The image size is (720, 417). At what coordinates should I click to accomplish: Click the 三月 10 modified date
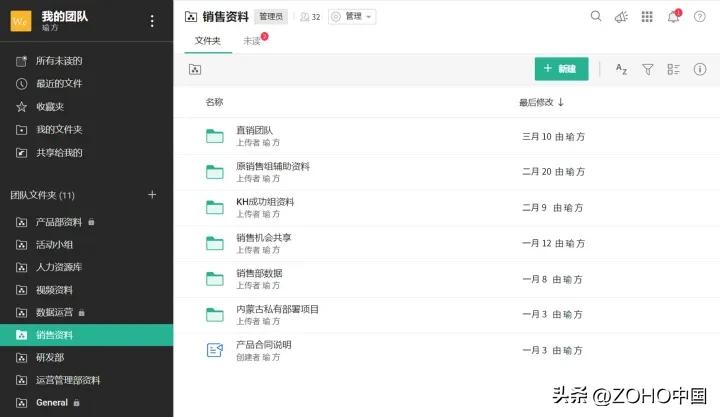pyautogui.click(x=536, y=136)
